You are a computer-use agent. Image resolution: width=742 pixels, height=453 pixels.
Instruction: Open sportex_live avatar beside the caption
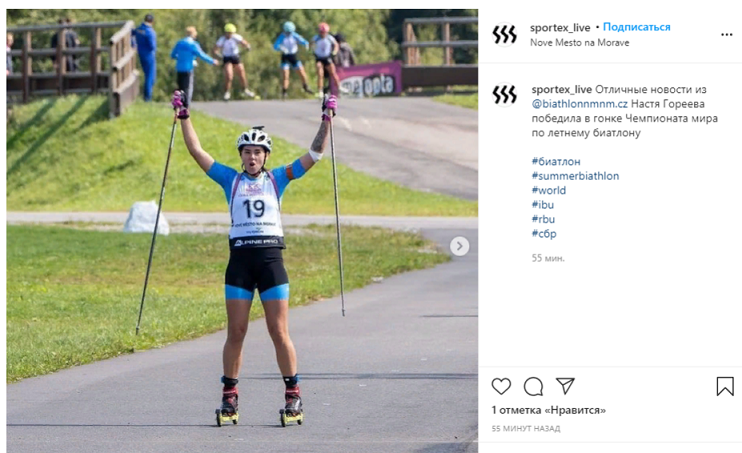[x=504, y=94]
